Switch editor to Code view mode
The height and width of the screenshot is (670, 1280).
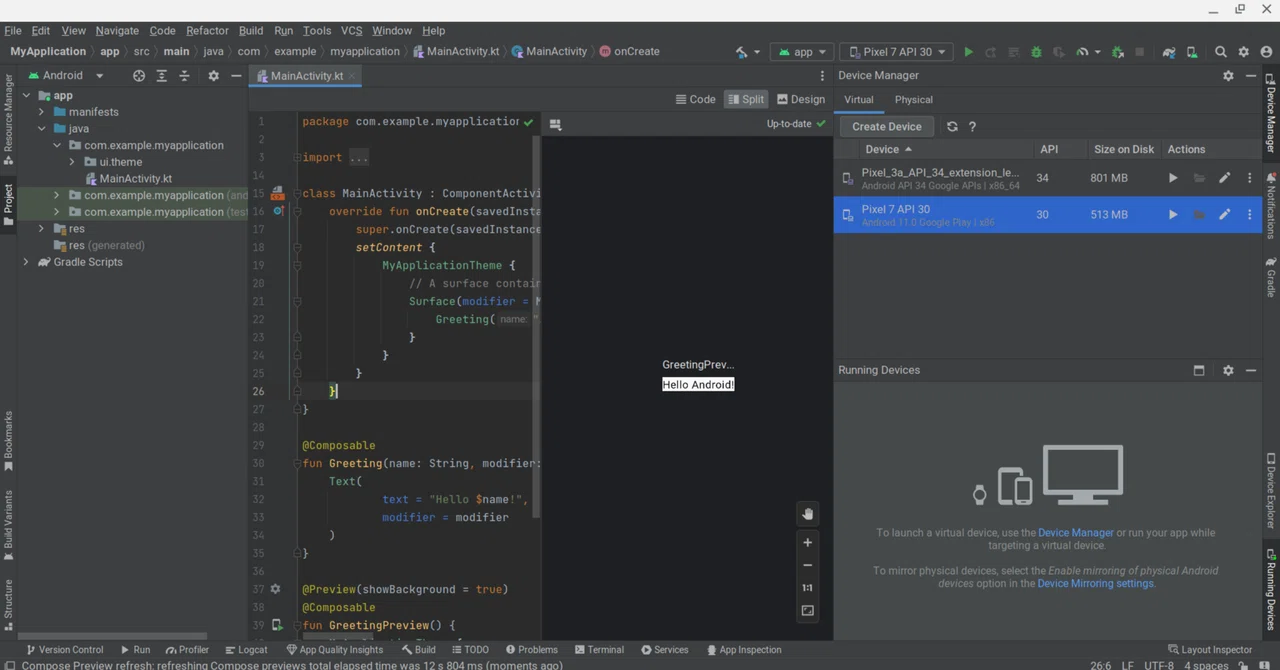point(695,99)
